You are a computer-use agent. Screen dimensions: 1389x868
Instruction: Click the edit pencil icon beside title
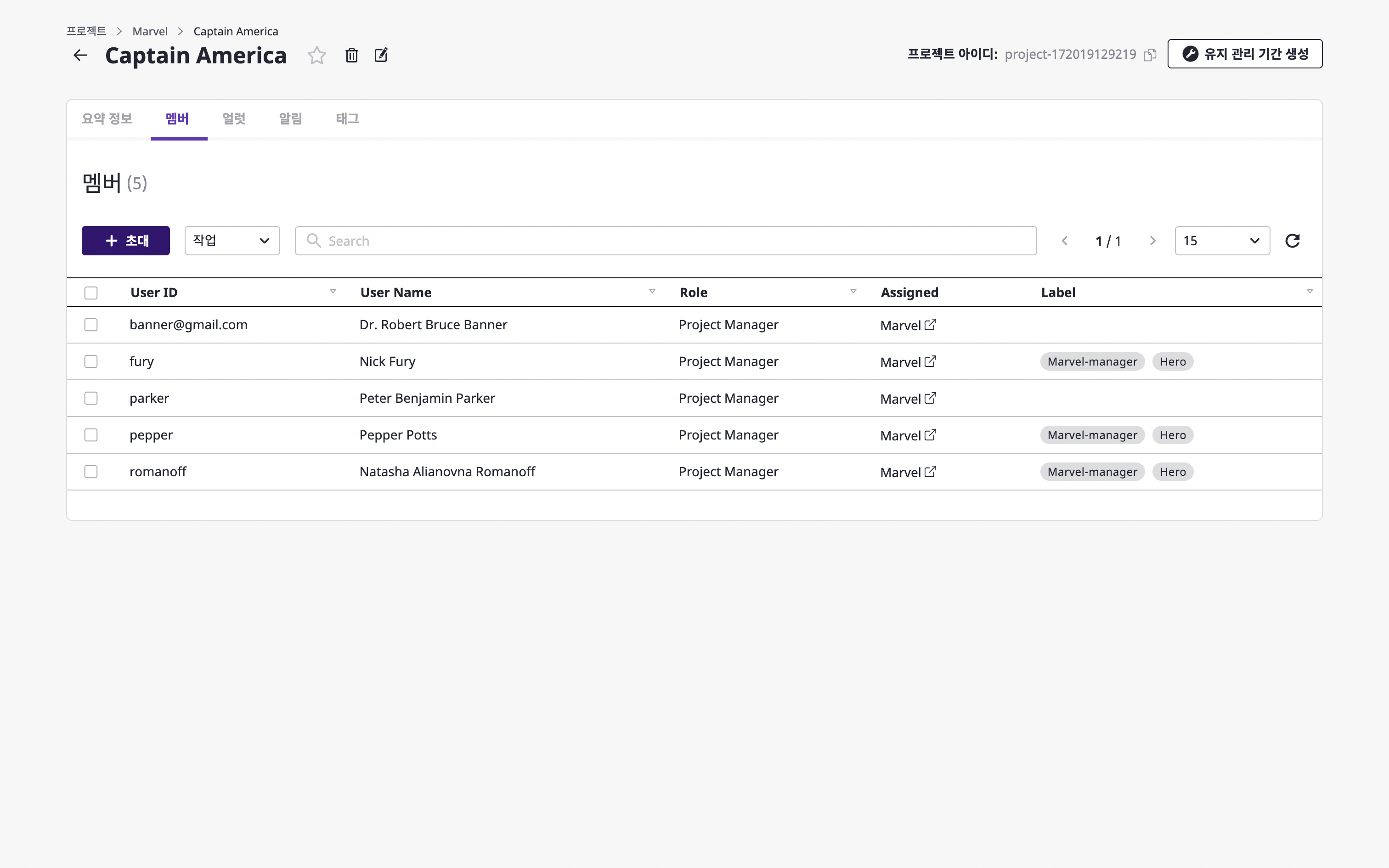381,55
